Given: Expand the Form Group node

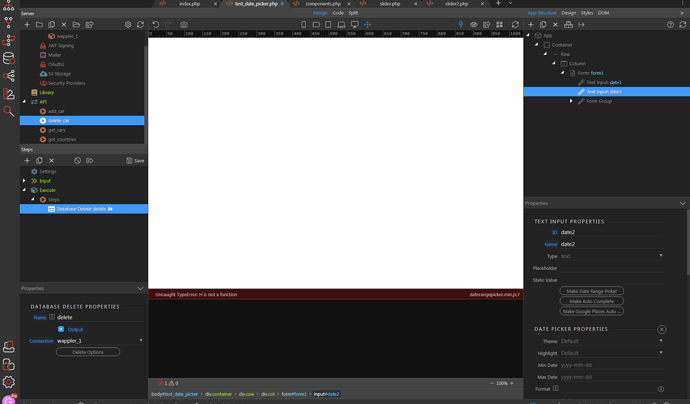Looking at the screenshot, I should point(571,101).
